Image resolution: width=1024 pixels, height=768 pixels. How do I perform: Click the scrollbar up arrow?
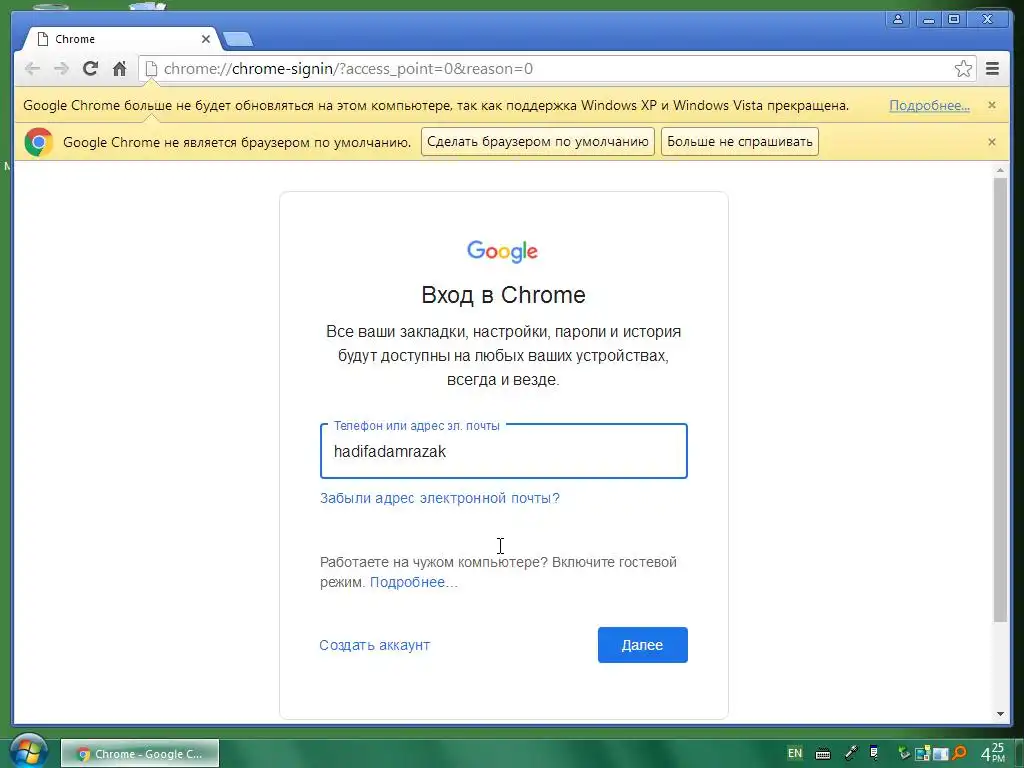[1000, 170]
